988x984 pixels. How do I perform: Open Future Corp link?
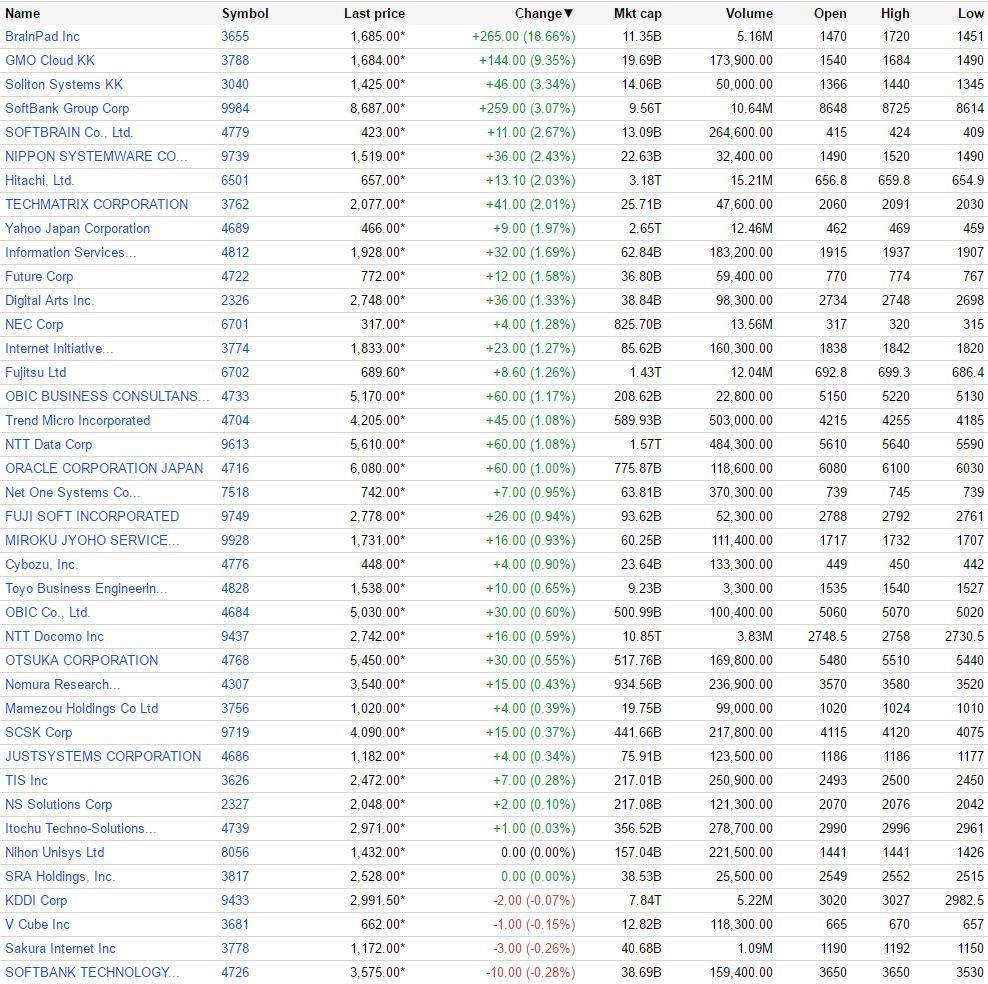(39, 276)
